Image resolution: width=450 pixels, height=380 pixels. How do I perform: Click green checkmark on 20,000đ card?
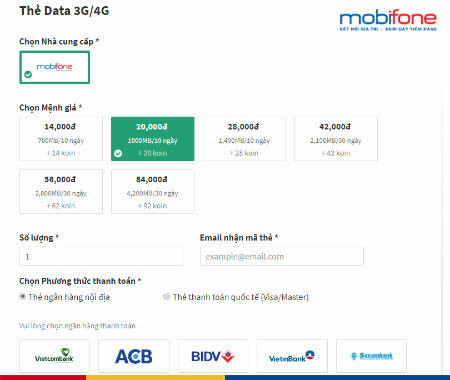pyautogui.click(x=118, y=153)
